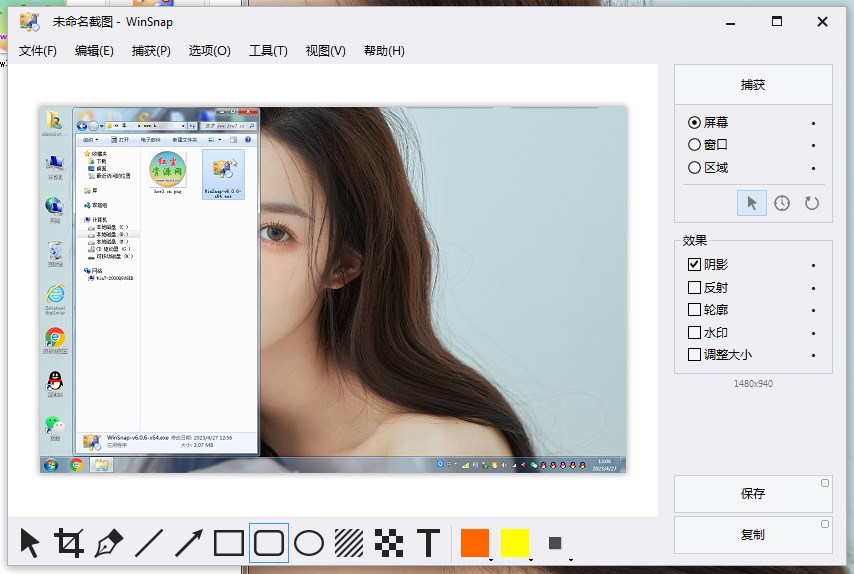Open the 工具(T) menu
The height and width of the screenshot is (574, 854).
(x=268, y=51)
